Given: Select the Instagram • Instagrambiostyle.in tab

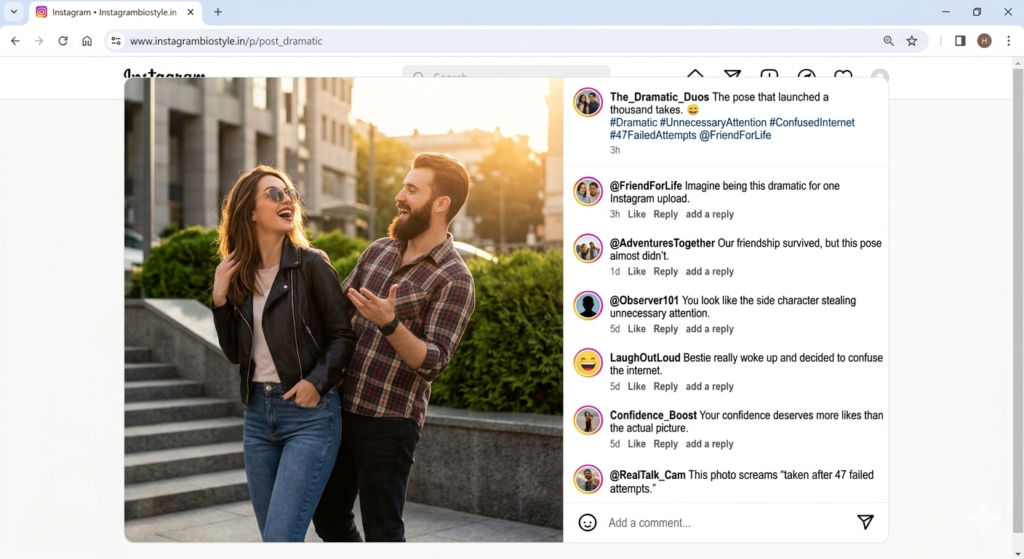Looking at the screenshot, I should point(115,12).
